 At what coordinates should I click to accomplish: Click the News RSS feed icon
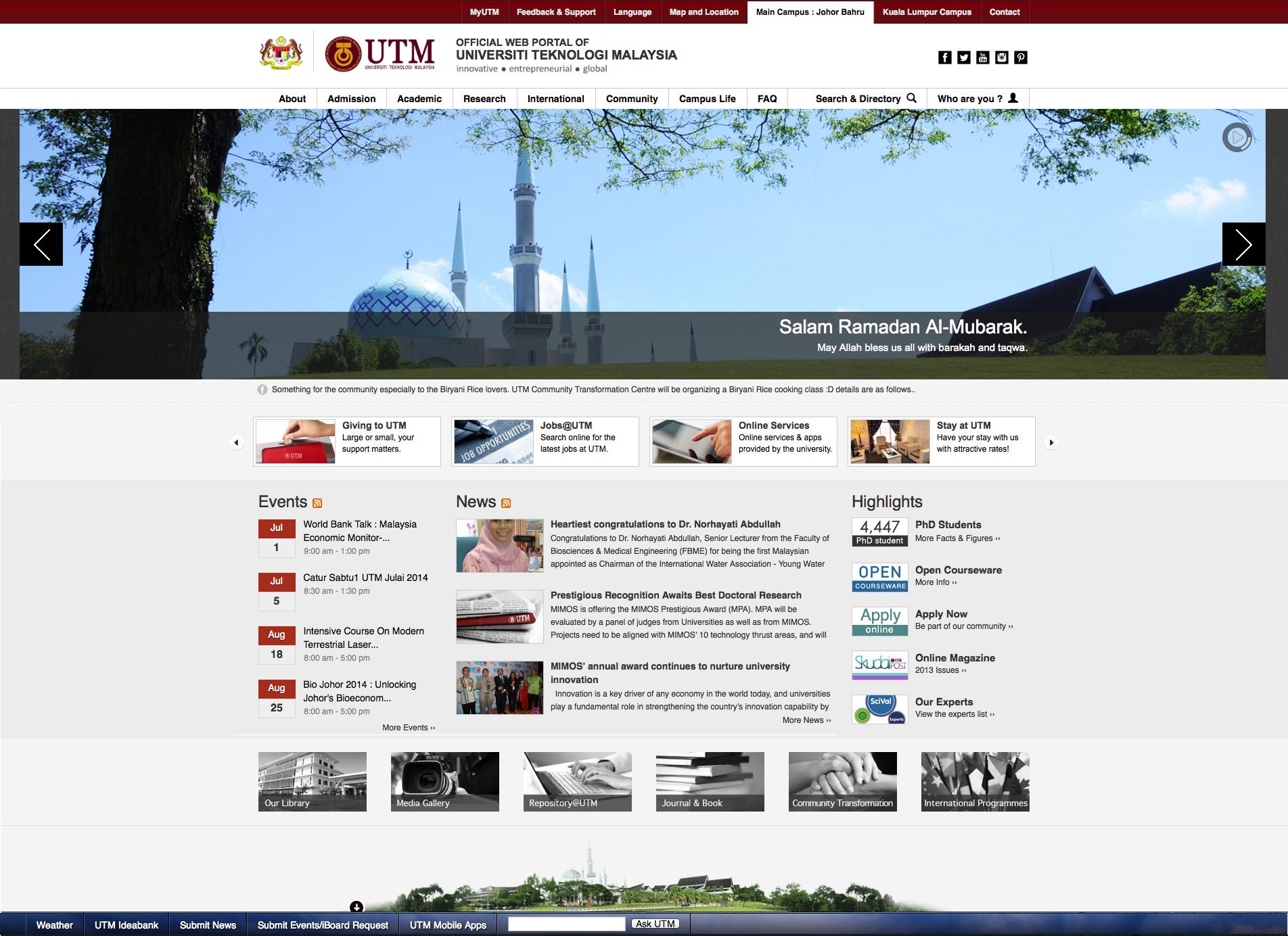pyautogui.click(x=506, y=503)
